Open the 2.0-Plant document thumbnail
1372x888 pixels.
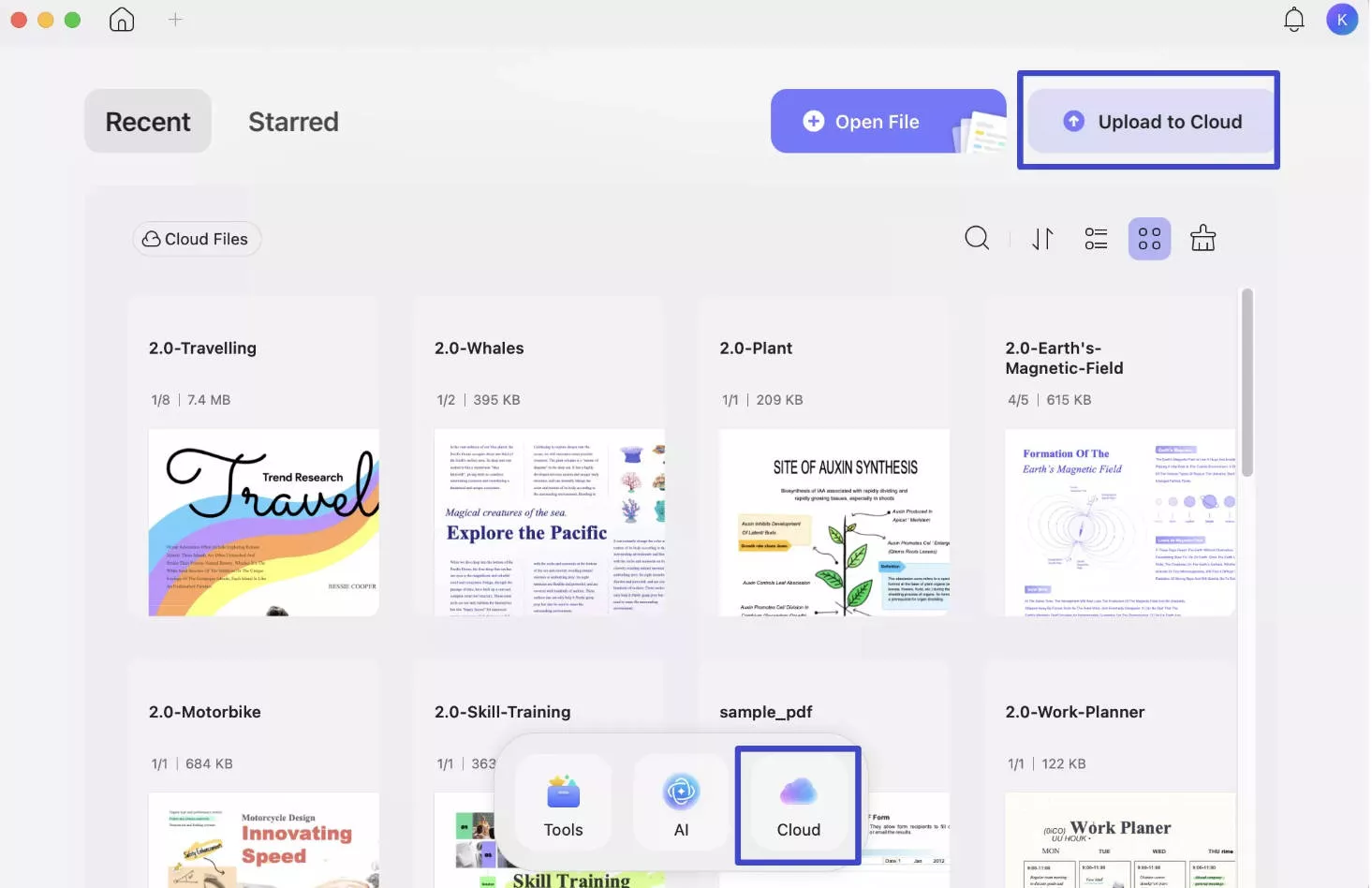[x=834, y=523]
